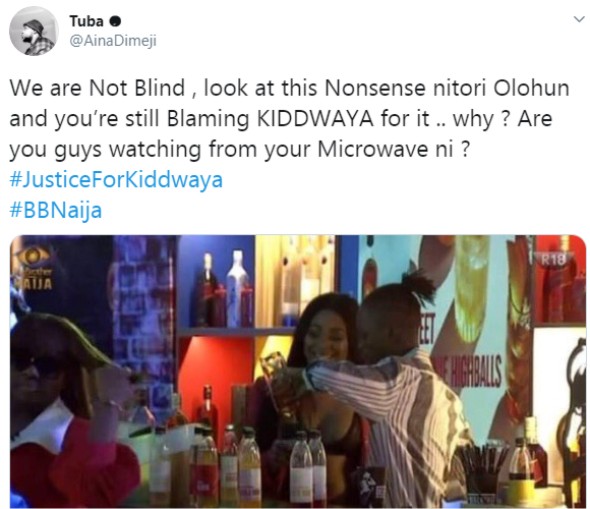
Task: Expand the tweet options chevron menu
Action: tap(578, 19)
